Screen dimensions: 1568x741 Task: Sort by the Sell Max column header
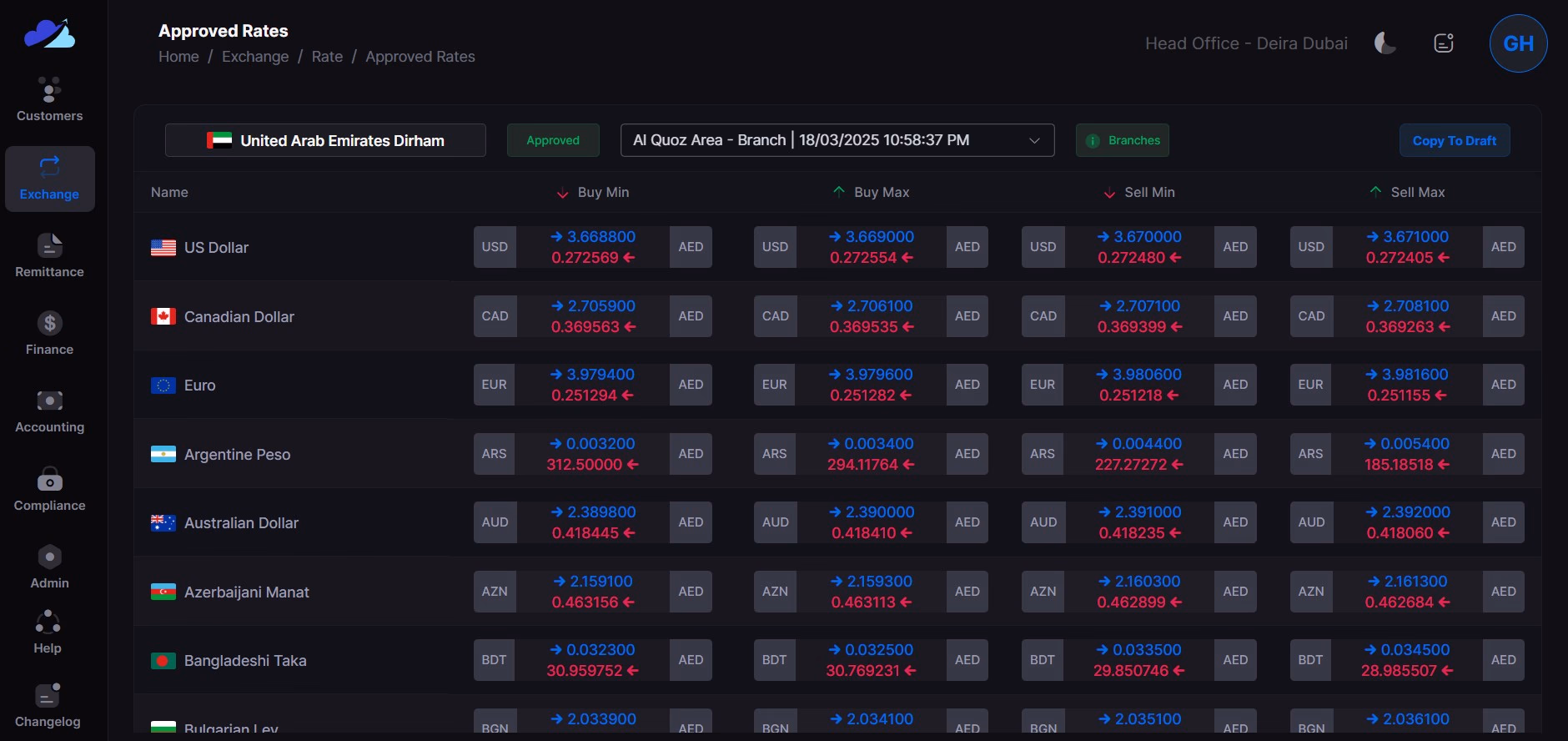[x=1417, y=193]
